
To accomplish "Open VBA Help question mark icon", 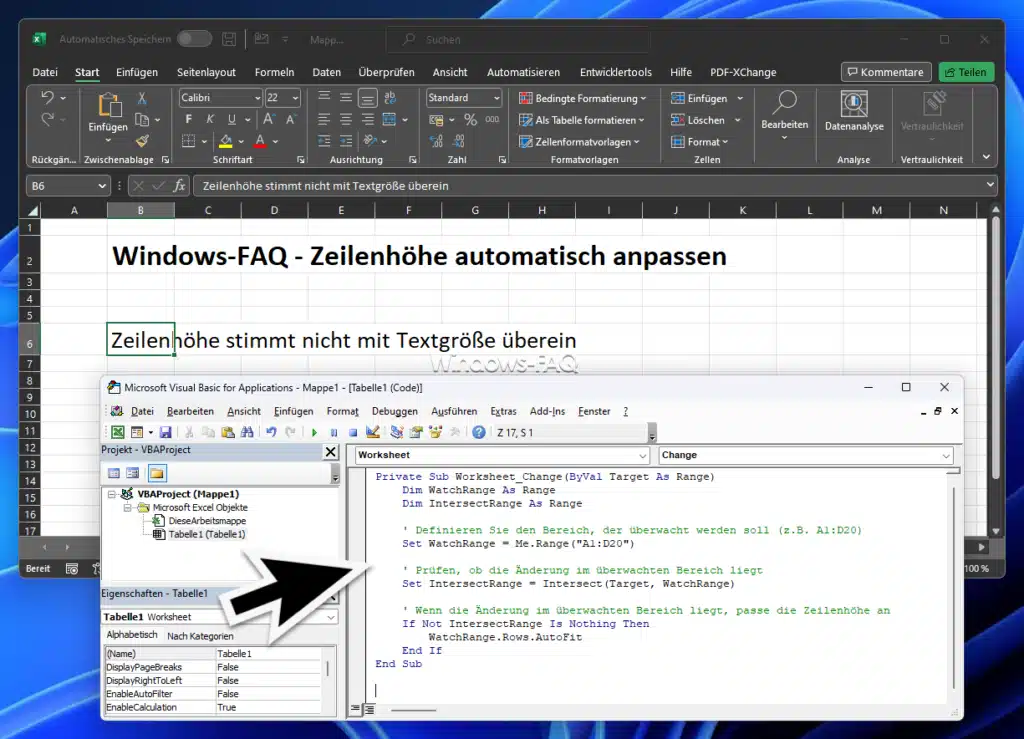I will (479, 432).
